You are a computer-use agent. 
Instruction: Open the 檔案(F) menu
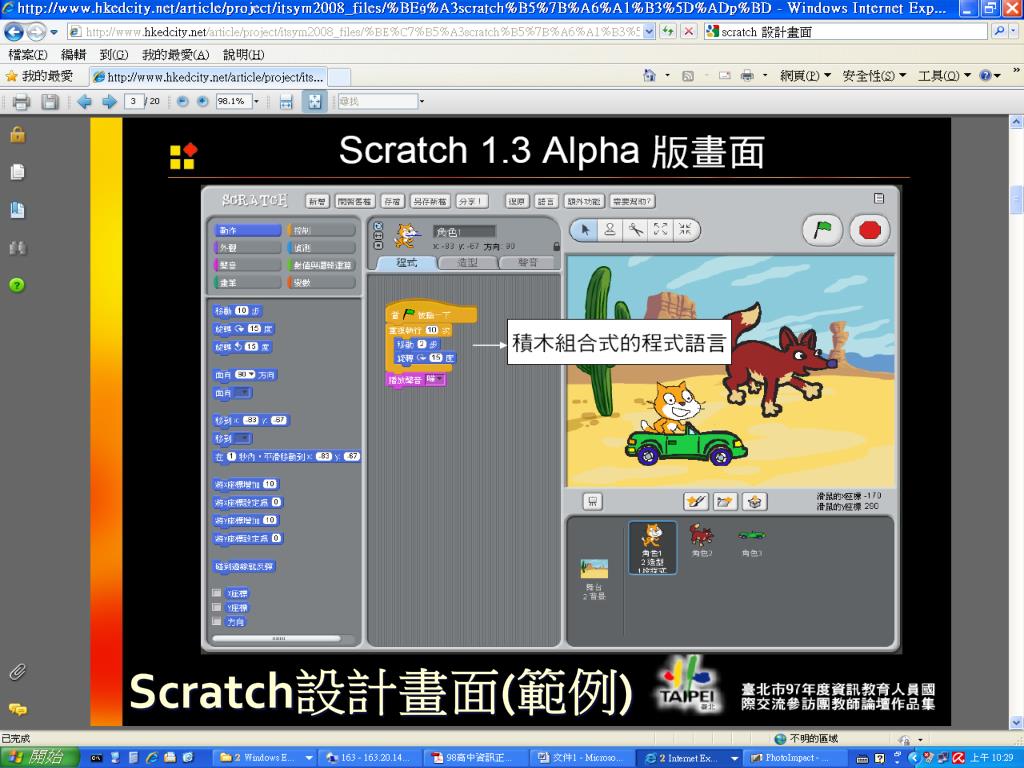(27, 55)
